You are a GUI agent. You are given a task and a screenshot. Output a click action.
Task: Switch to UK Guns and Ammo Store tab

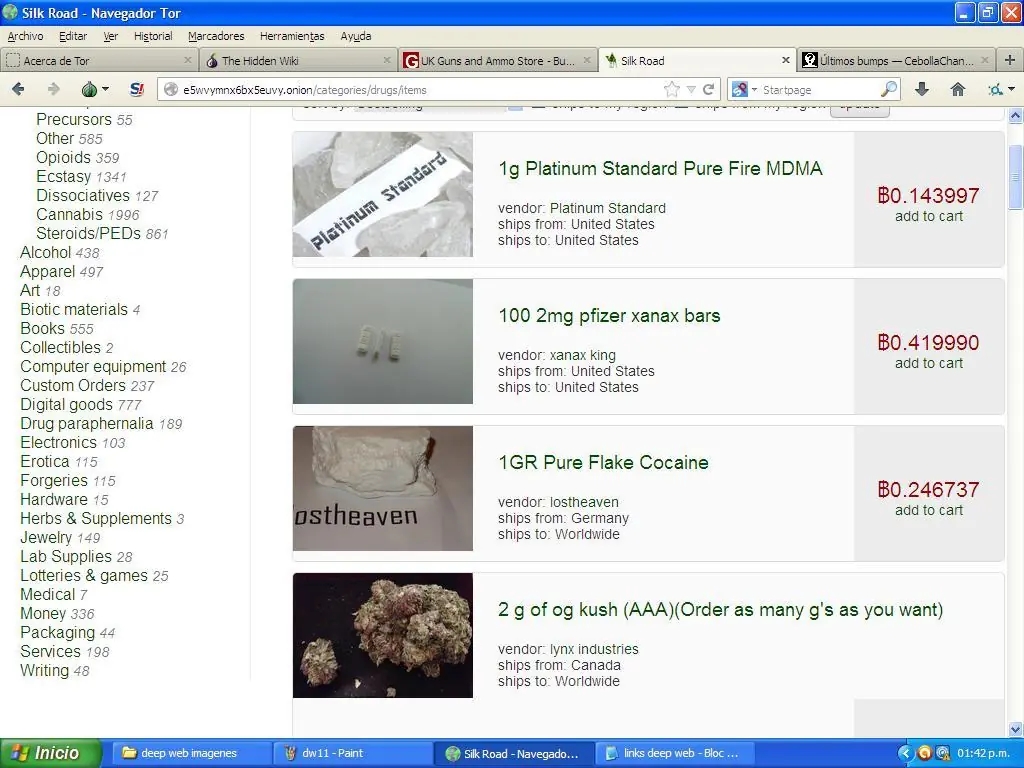497,60
